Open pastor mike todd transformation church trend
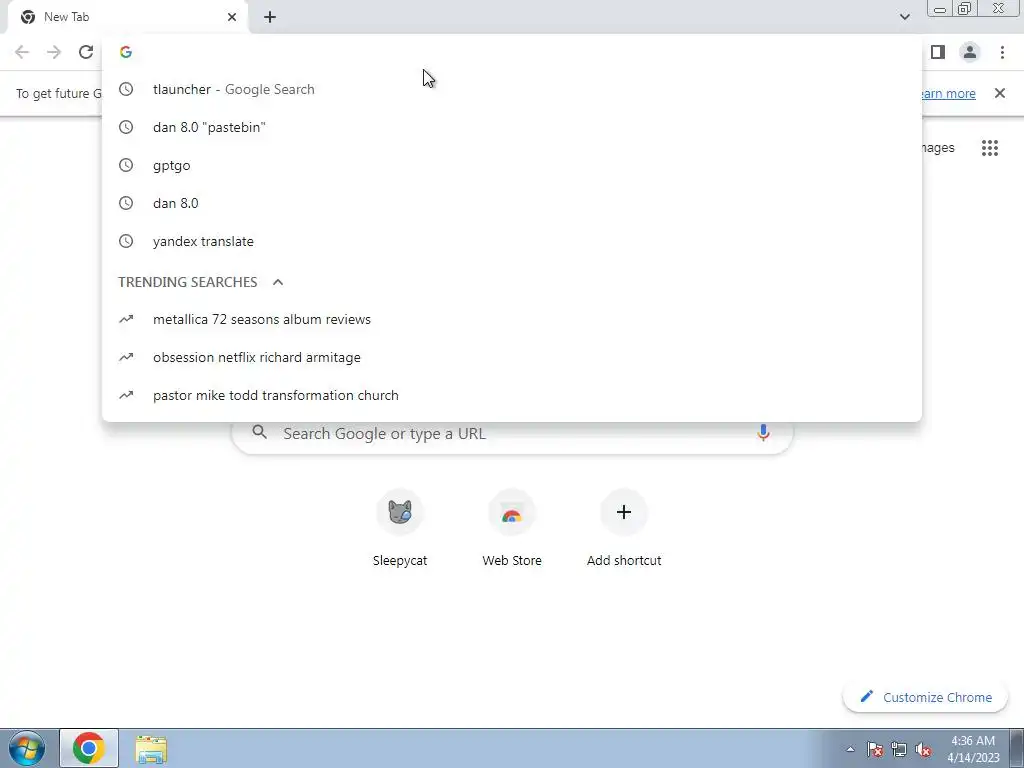 point(512,395)
